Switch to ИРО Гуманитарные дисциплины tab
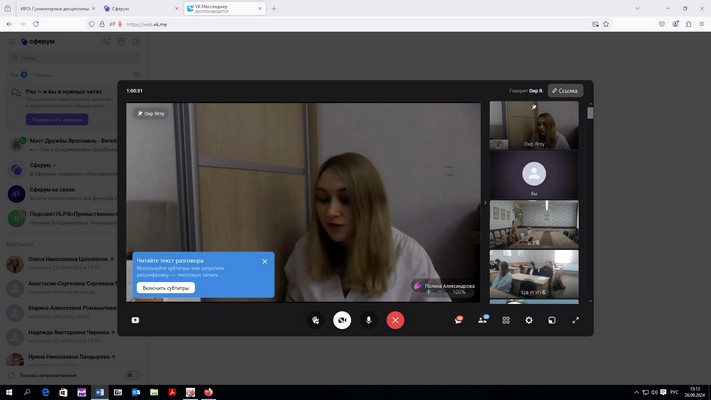The width and height of the screenshot is (711, 400). click(54, 9)
